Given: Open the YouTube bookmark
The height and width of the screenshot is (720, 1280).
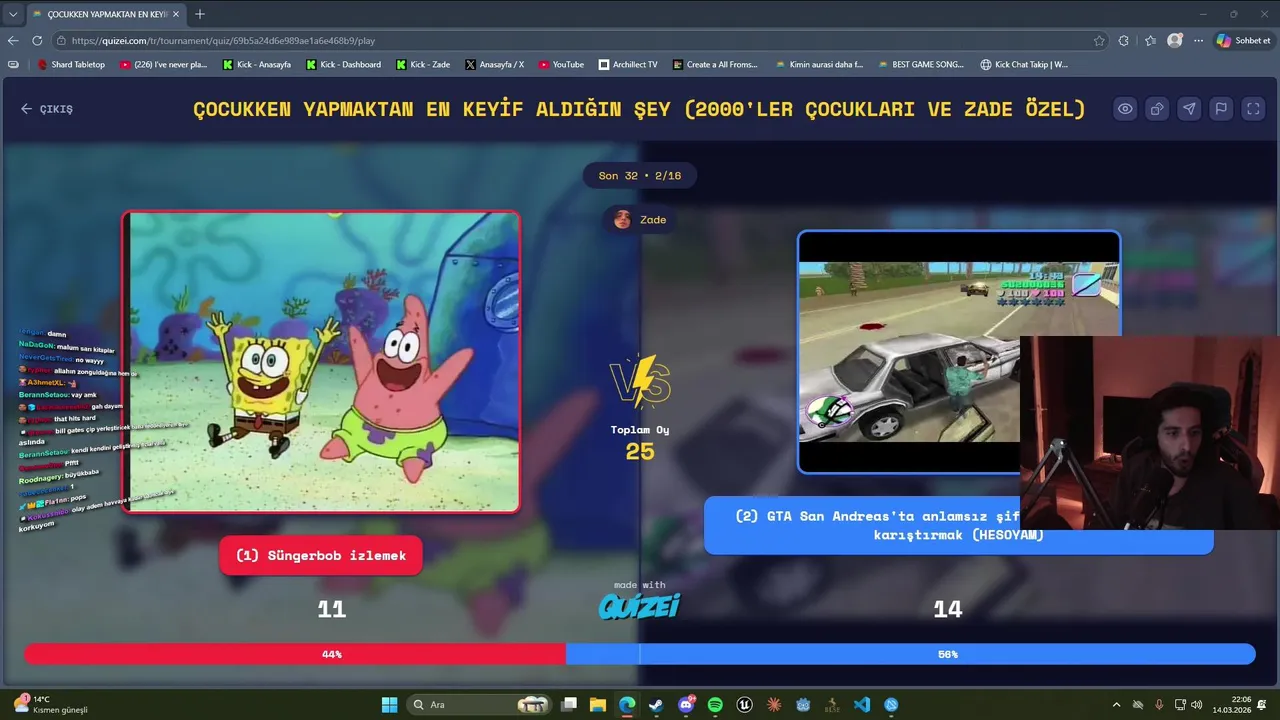Looking at the screenshot, I should [561, 64].
